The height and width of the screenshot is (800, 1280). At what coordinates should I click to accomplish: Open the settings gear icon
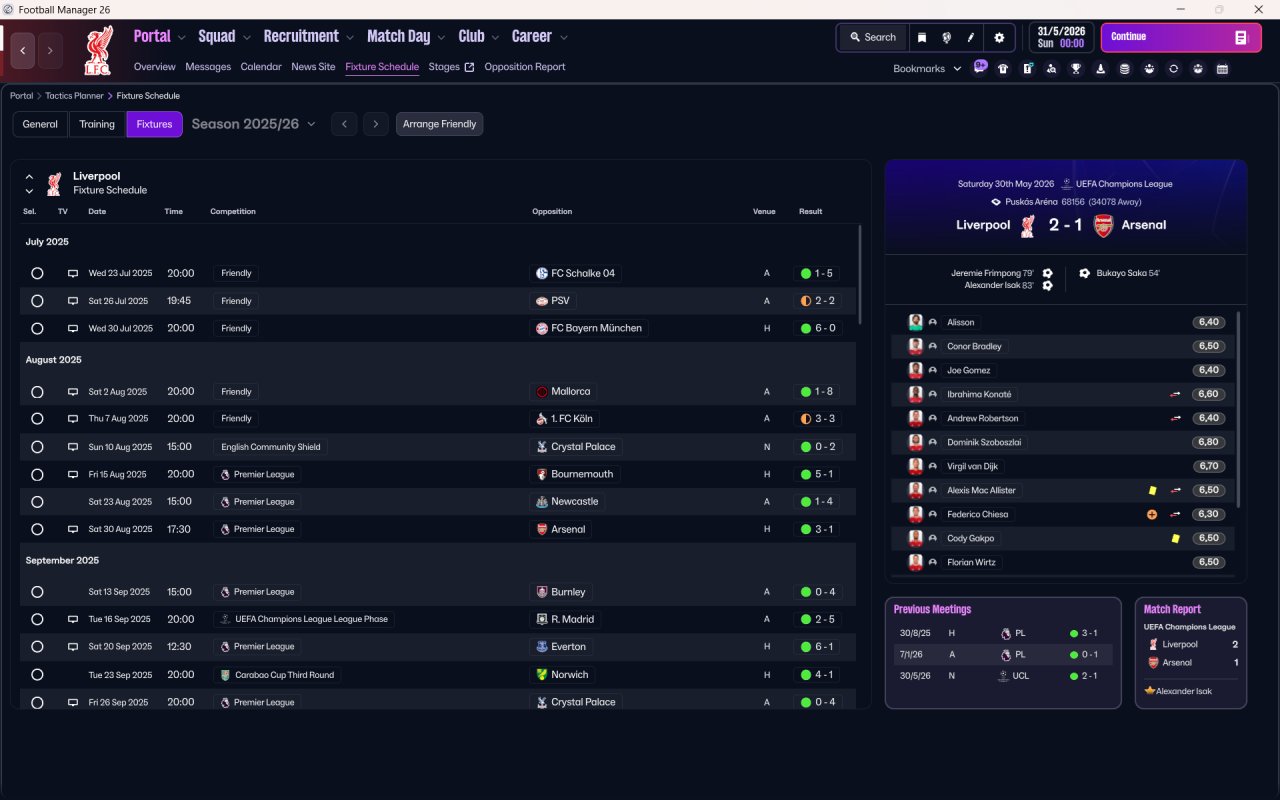pyautogui.click(x=998, y=37)
